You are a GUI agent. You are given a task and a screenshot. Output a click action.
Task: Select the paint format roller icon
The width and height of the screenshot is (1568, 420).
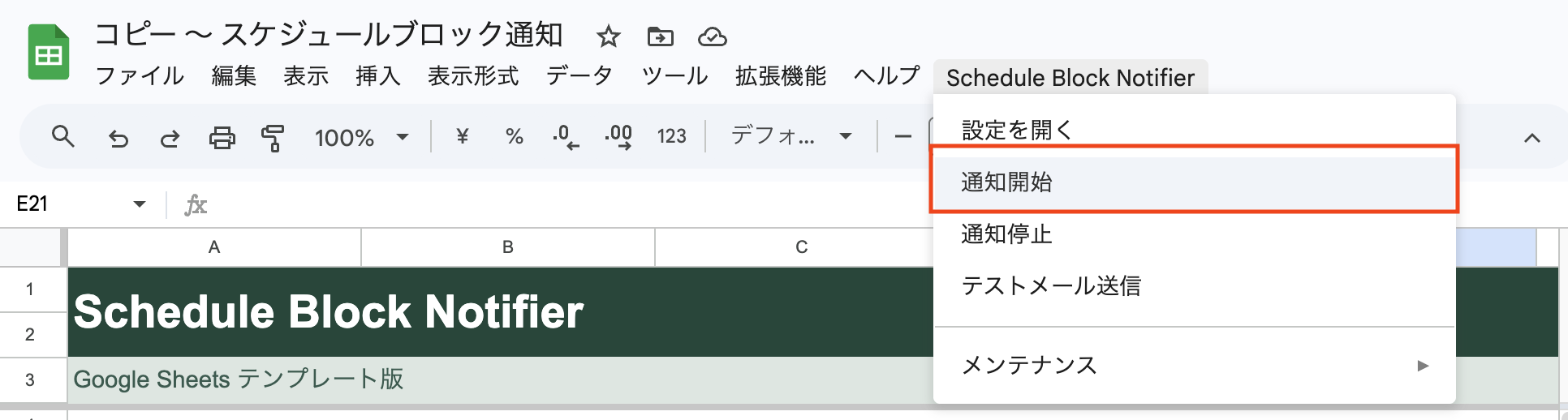click(x=273, y=138)
